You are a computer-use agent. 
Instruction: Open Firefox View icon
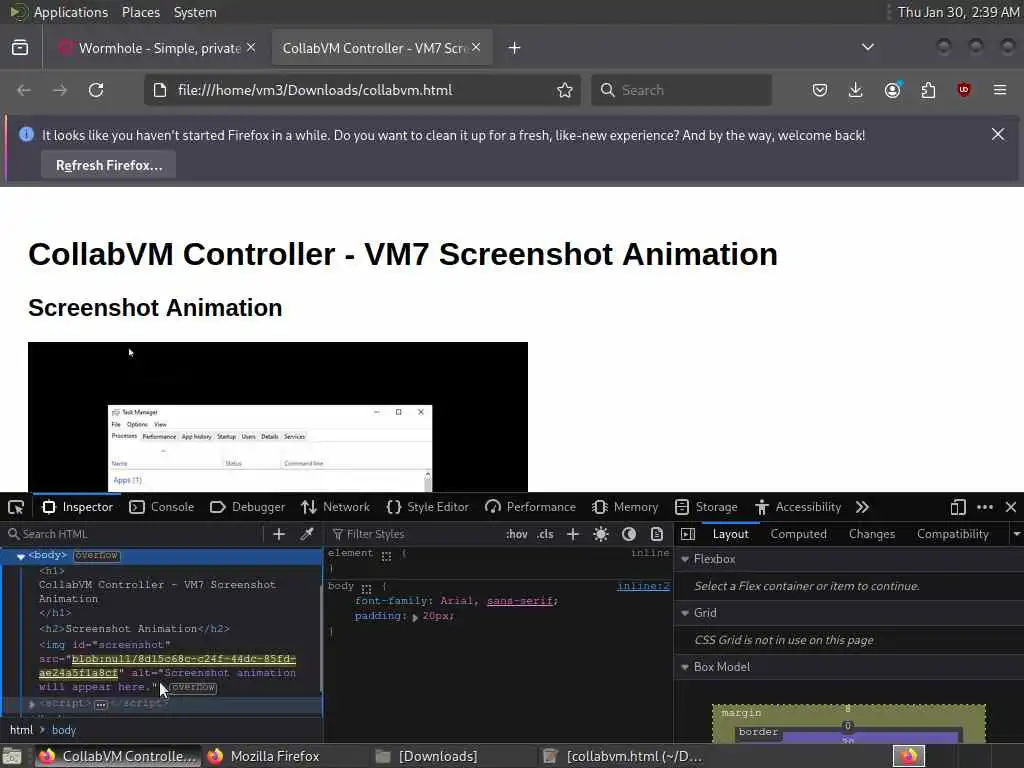coord(20,48)
